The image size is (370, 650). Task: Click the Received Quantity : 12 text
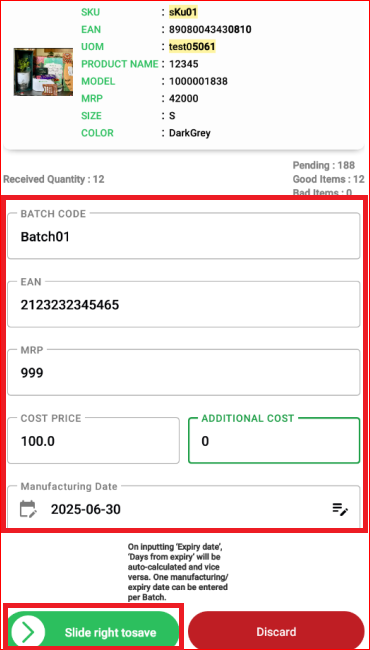(x=54, y=179)
